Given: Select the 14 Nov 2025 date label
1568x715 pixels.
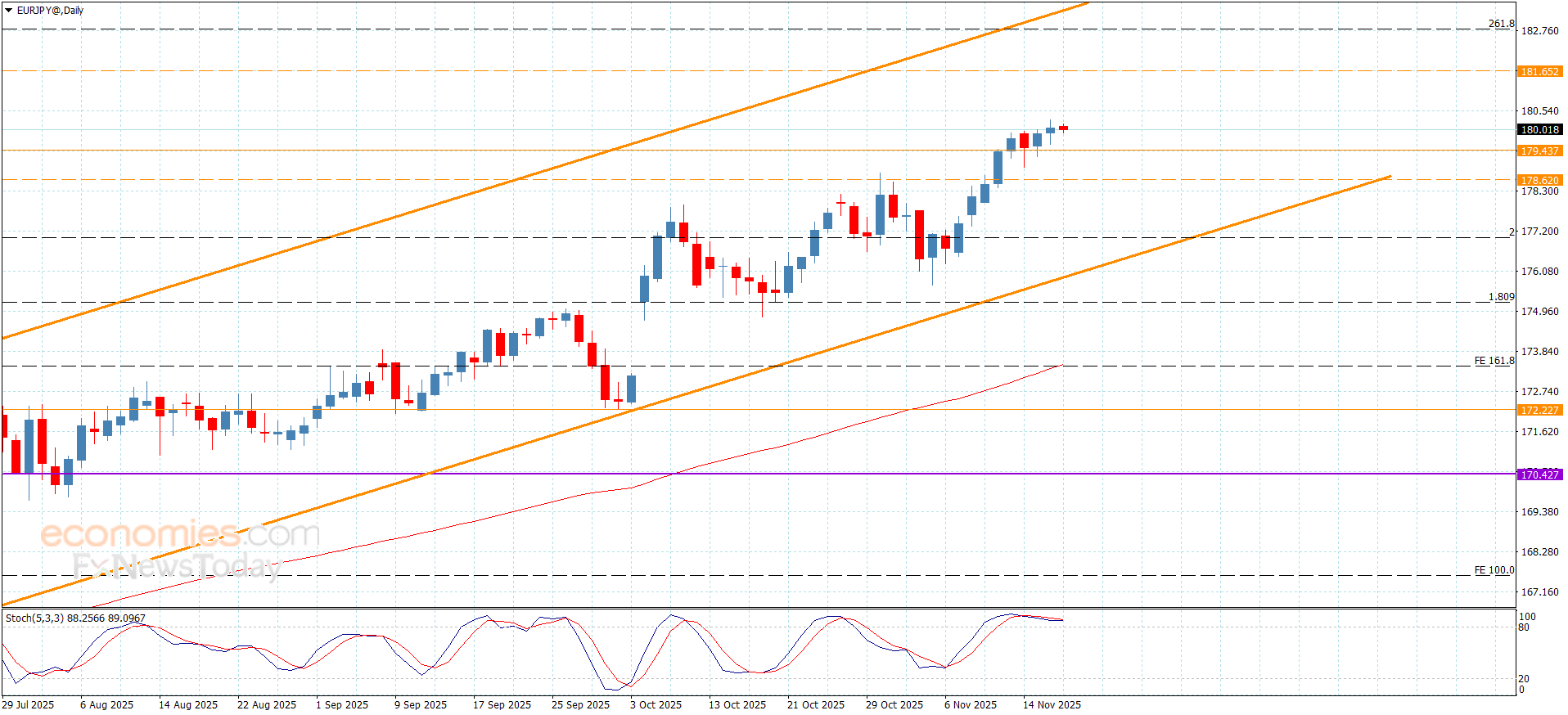Looking at the screenshot, I should tap(1052, 705).
